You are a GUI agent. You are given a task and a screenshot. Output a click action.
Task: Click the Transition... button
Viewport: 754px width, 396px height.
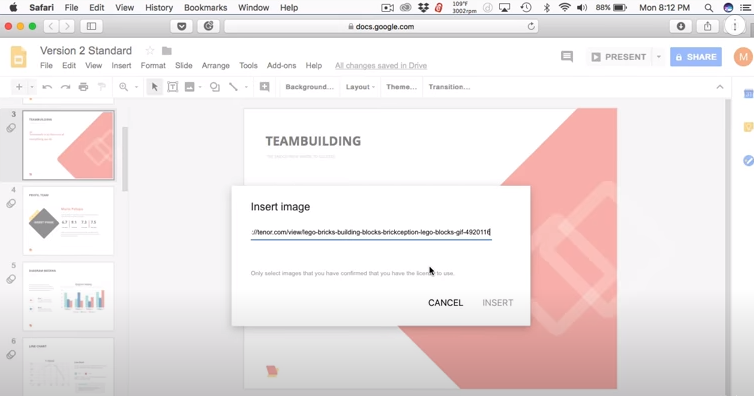[449, 87]
